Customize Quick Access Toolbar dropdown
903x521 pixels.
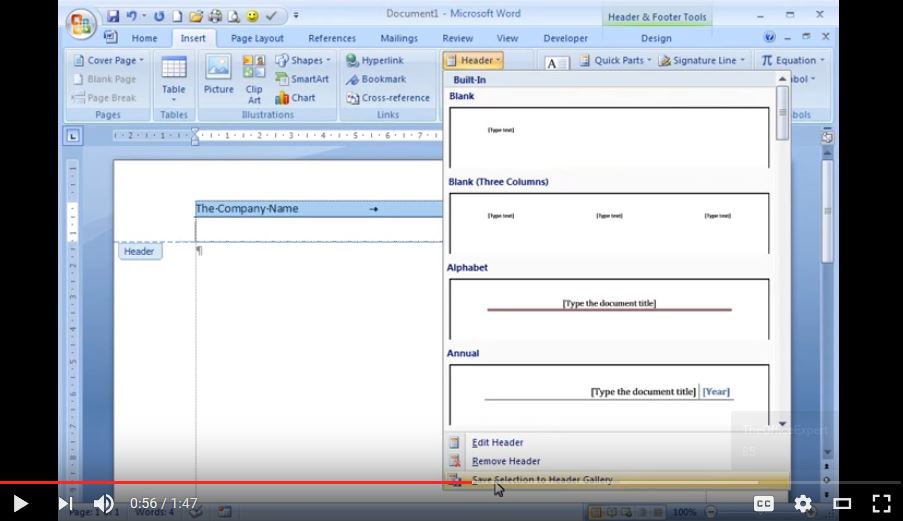pyautogui.click(x=296, y=16)
